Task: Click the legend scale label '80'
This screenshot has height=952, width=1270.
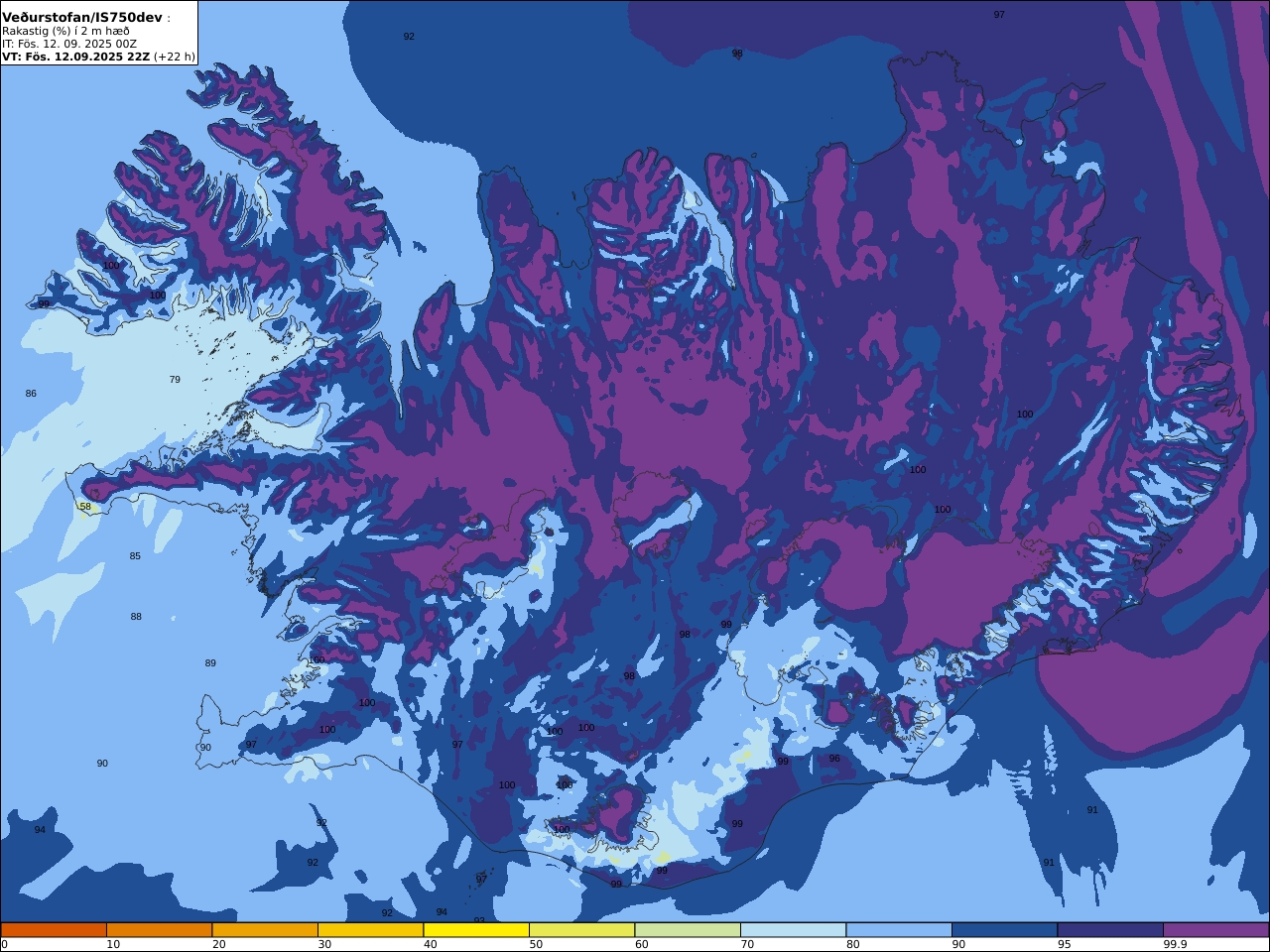Action: tap(853, 944)
